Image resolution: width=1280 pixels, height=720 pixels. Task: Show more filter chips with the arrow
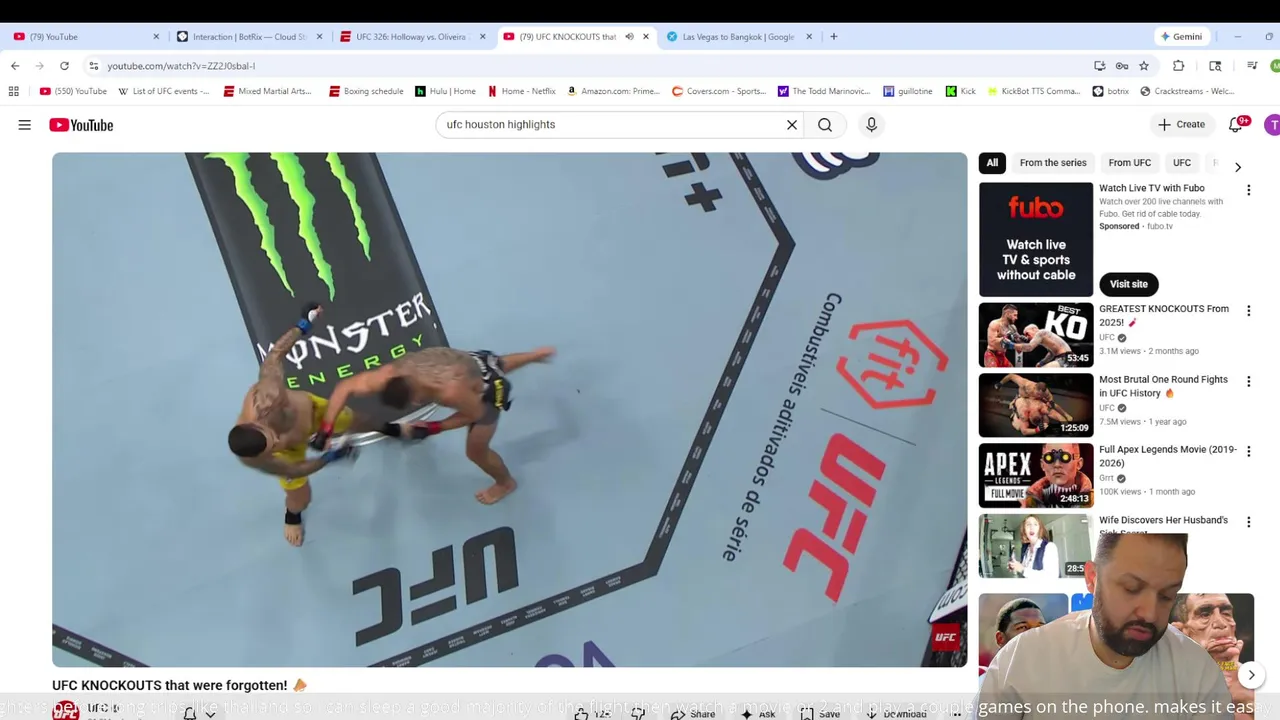tap(1237, 166)
